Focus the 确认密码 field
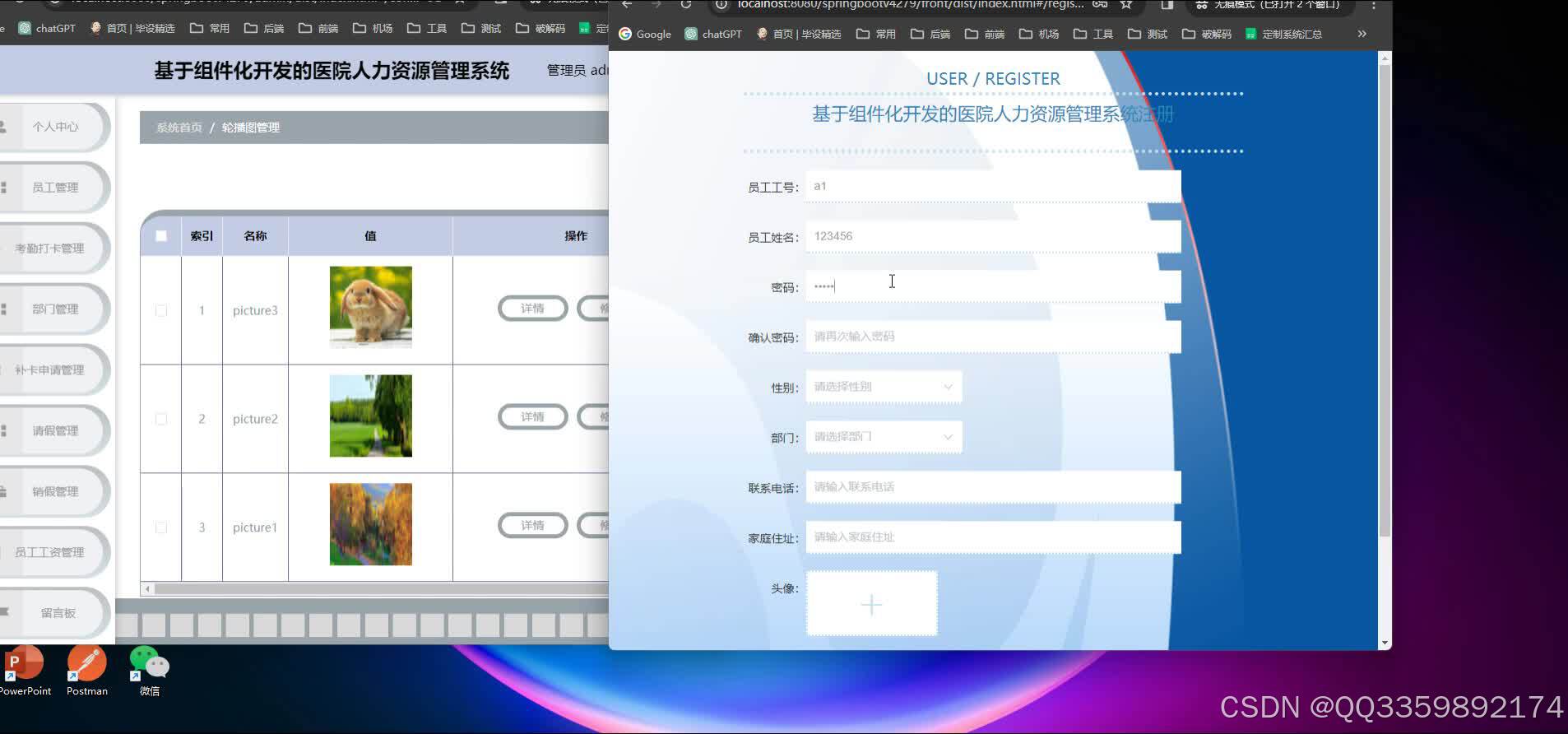Image resolution: width=1568 pixels, height=734 pixels. (x=993, y=337)
